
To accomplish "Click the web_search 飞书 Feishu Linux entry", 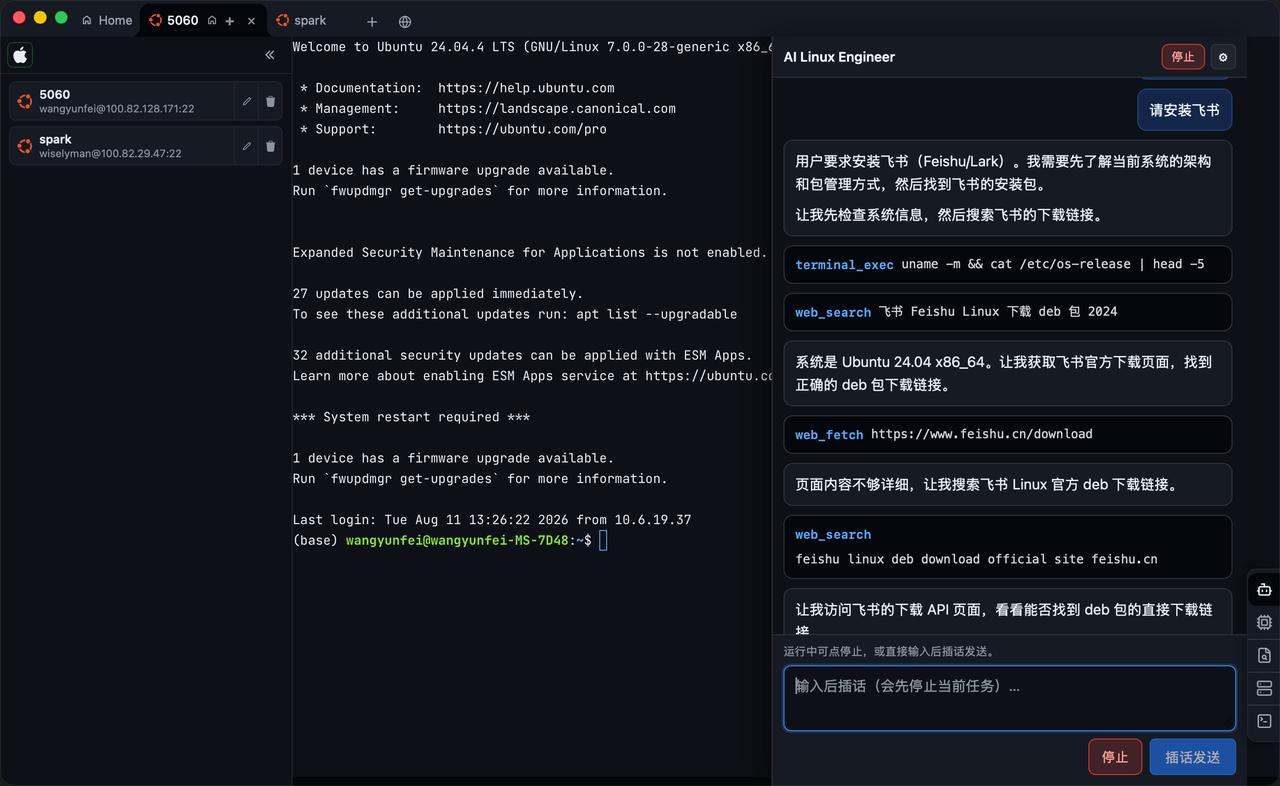I will pyautogui.click(x=1007, y=312).
